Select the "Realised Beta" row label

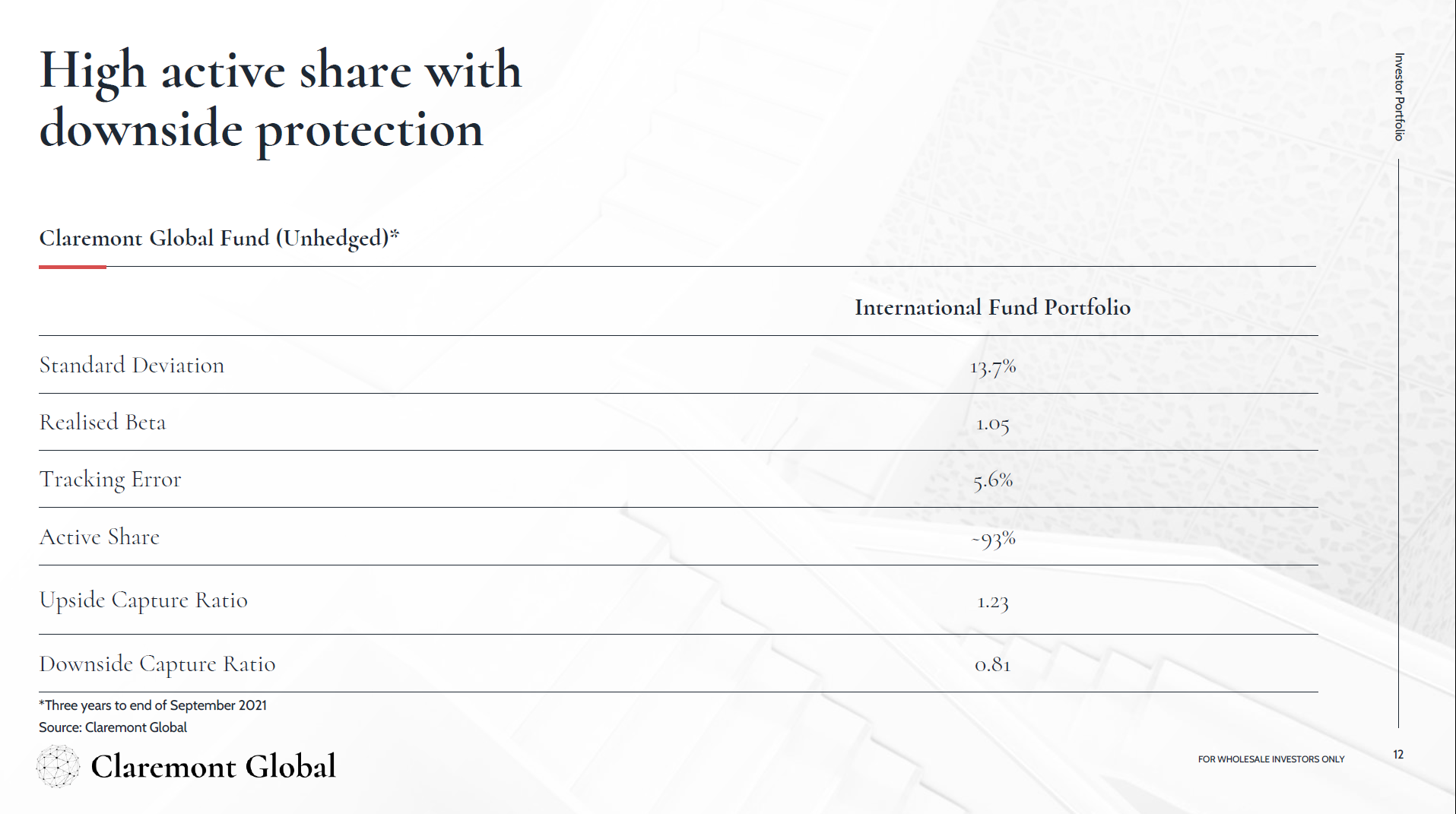[x=103, y=423]
